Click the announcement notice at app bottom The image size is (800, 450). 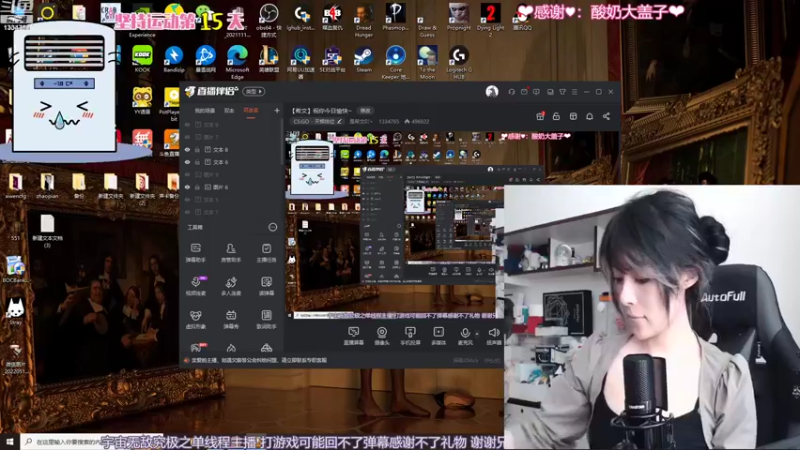(x=259, y=360)
